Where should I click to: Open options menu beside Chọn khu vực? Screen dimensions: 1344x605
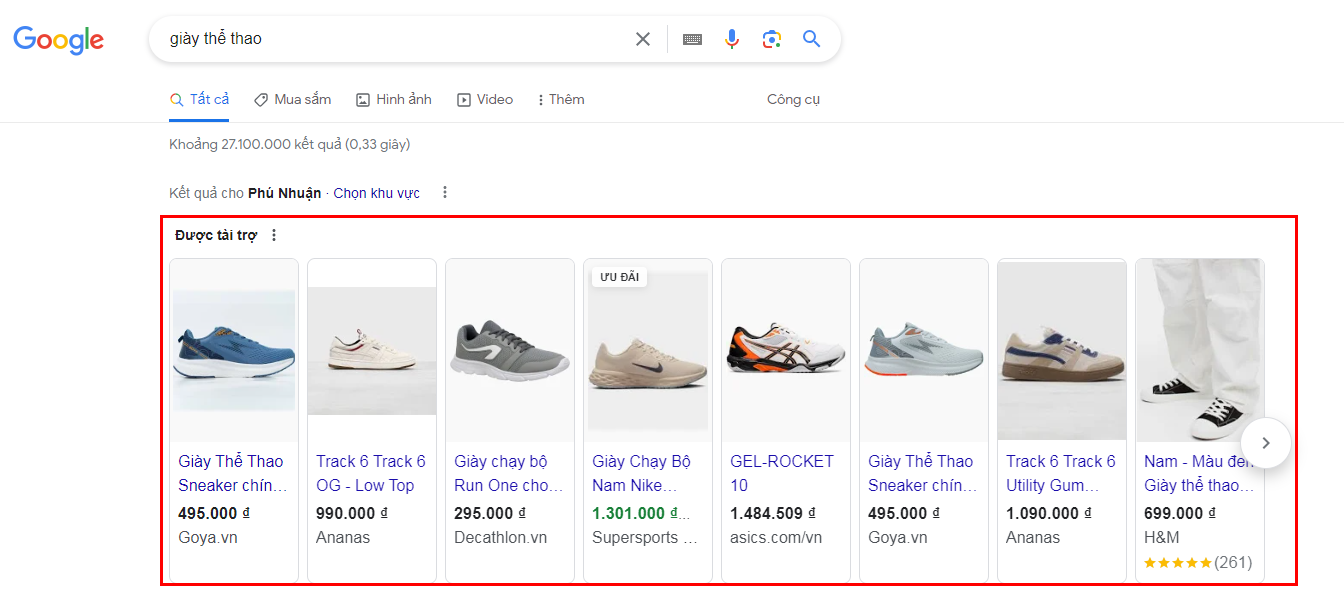point(445,193)
